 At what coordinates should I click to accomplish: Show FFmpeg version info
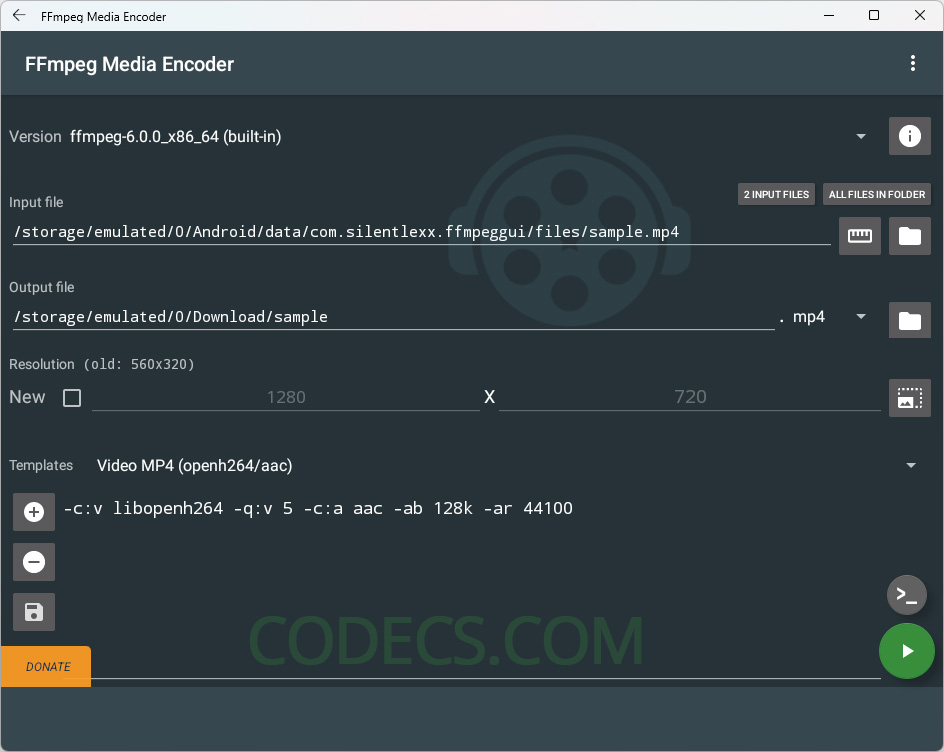click(910, 136)
